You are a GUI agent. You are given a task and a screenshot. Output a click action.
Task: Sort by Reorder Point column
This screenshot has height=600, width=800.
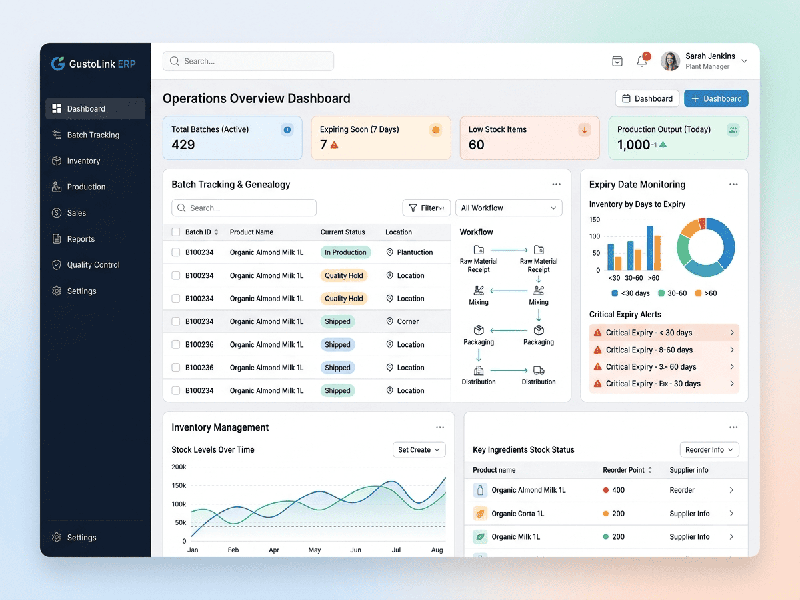coord(650,470)
